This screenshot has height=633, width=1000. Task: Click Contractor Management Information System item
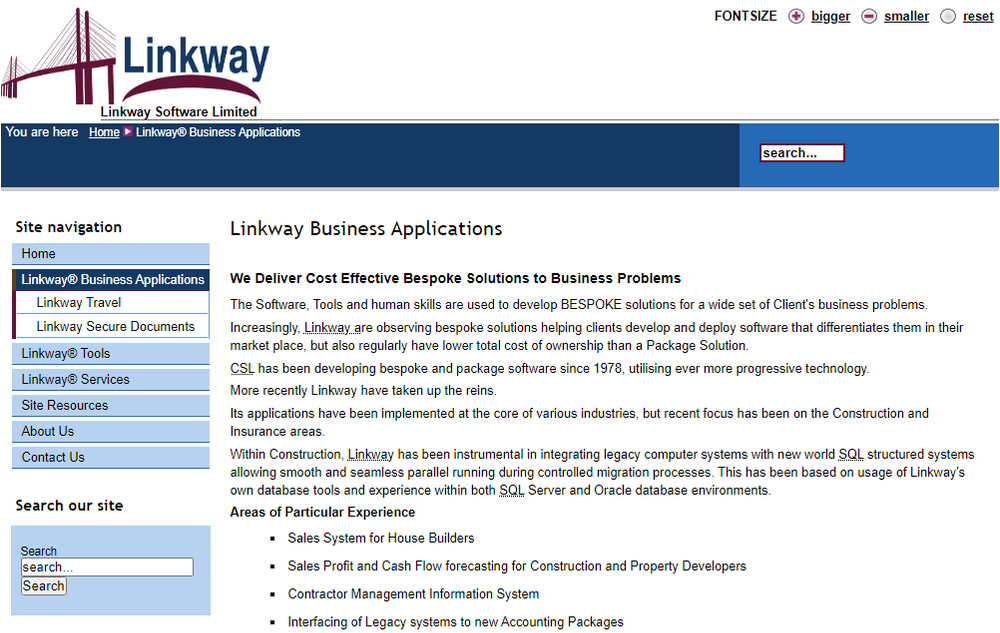click(413, 594)
